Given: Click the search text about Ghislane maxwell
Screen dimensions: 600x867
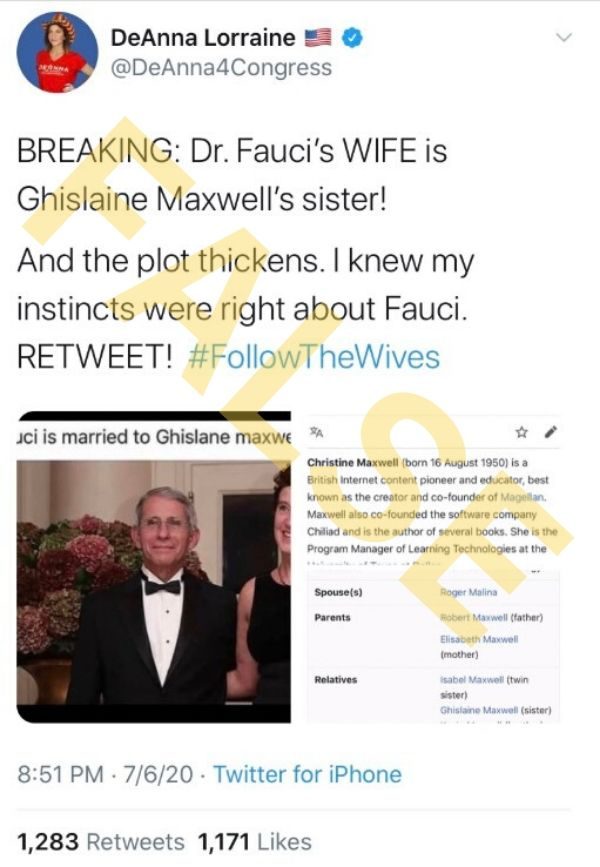Looking at the screenshot, I should tap(154, 437).
